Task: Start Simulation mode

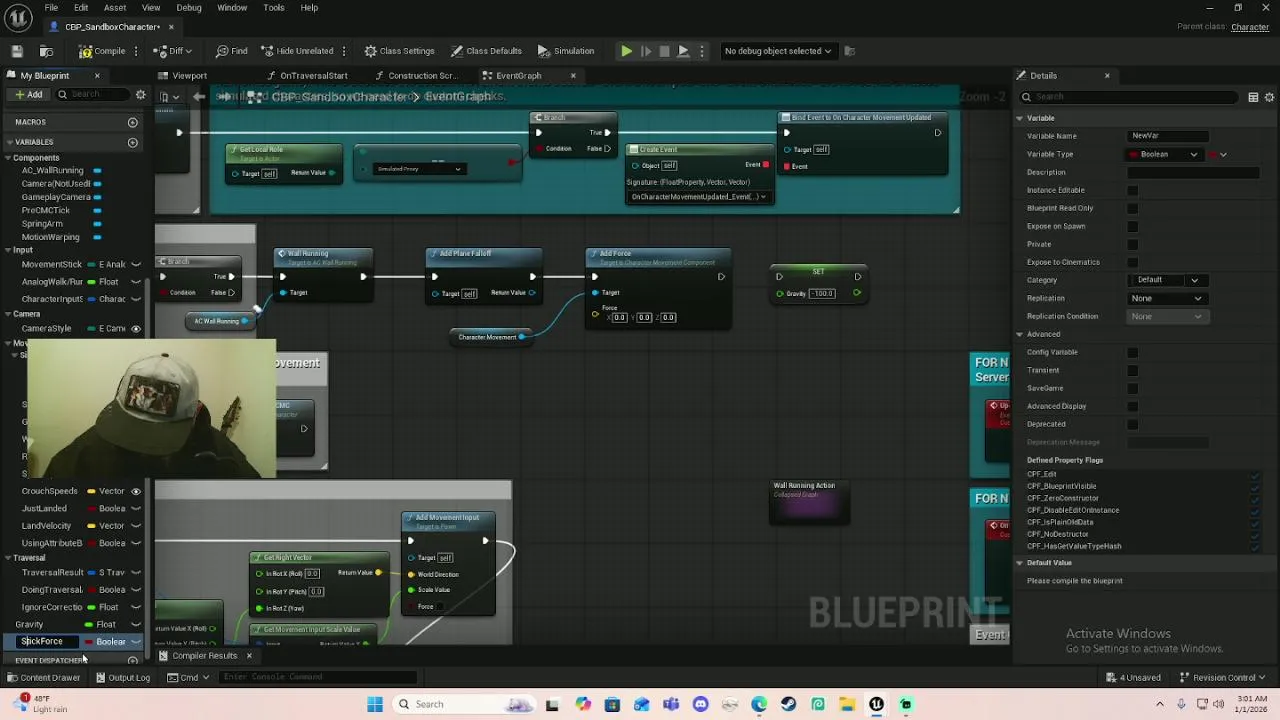Action: 565,51
